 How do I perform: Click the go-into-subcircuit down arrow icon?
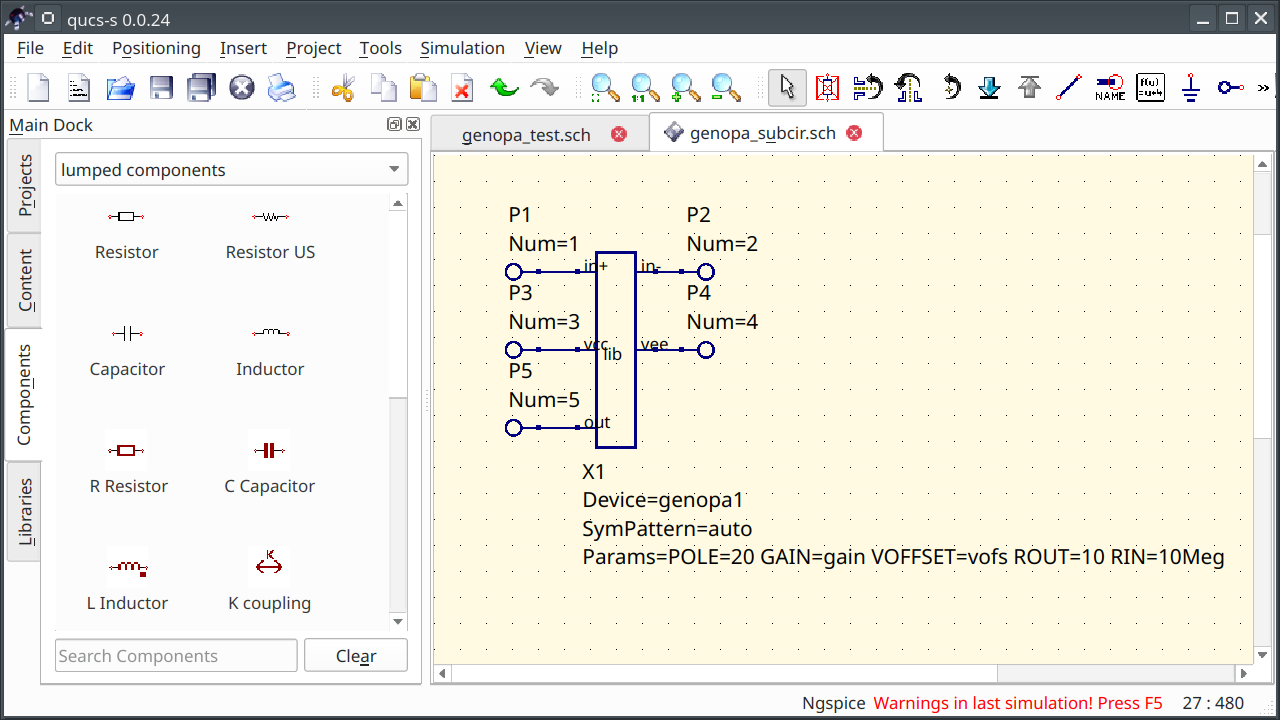[990, 87]
